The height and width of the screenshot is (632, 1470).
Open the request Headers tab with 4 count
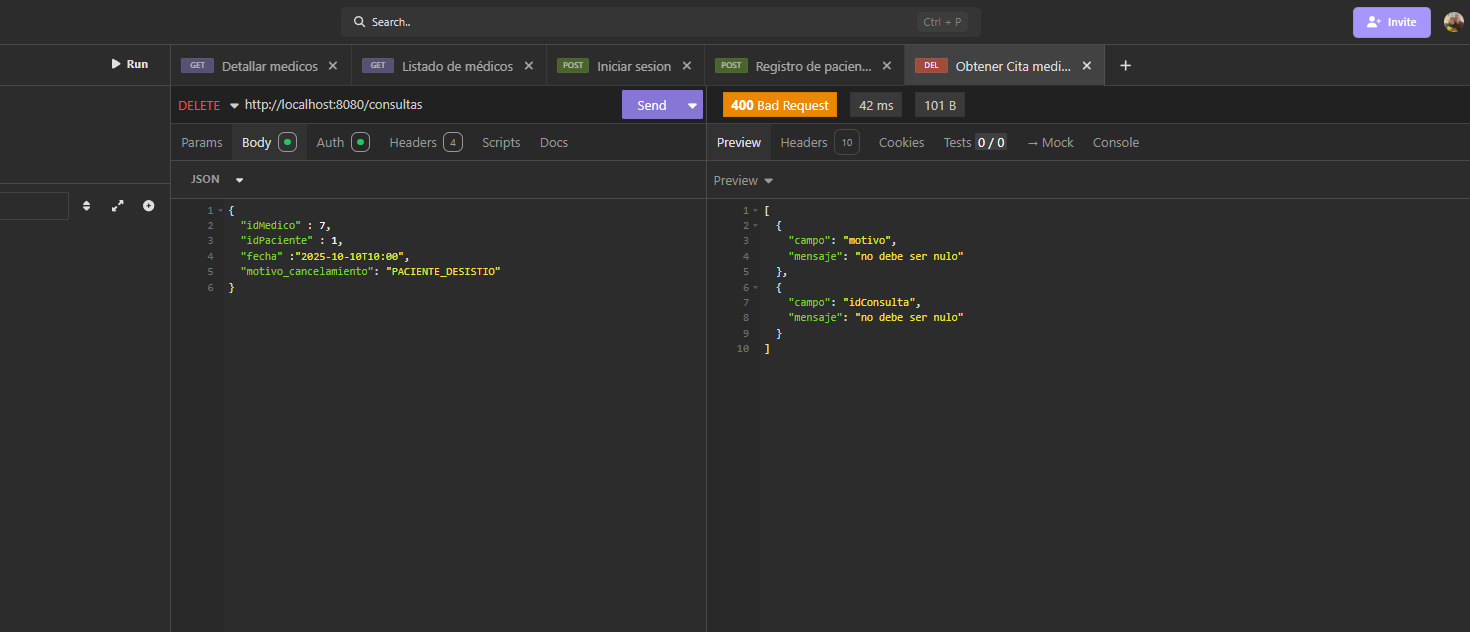click(x=426, y=143)
